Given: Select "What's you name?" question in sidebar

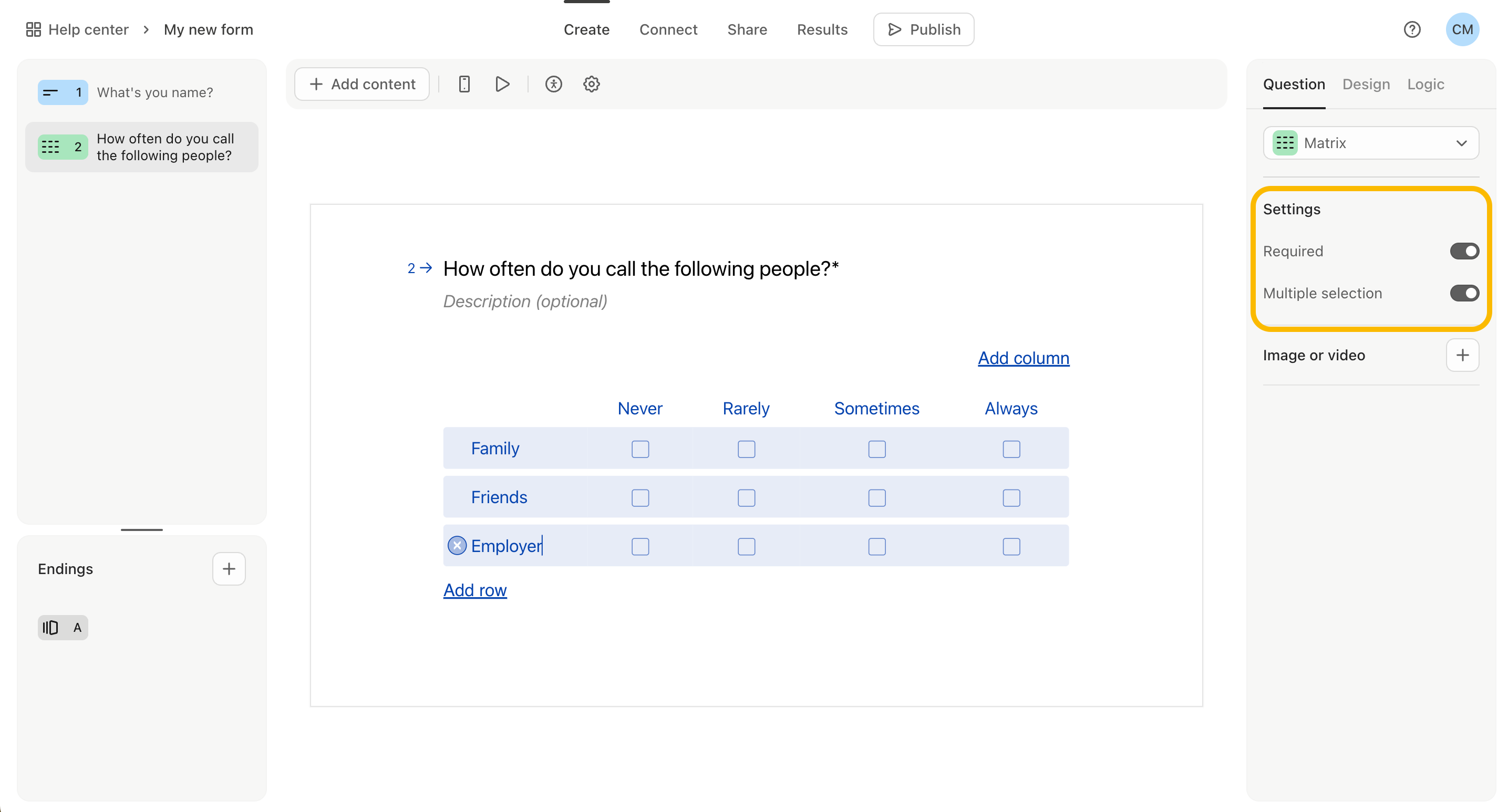Looking at the screenshot, I should tap(142, 92).
